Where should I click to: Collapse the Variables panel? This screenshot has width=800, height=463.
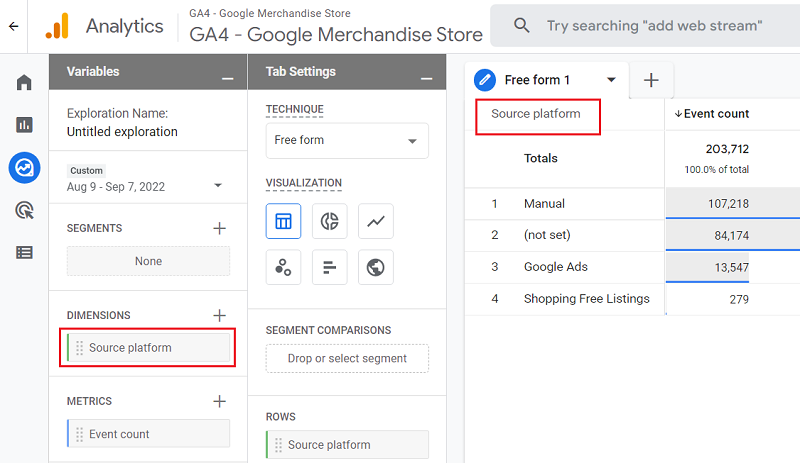[x=227, y=73]
